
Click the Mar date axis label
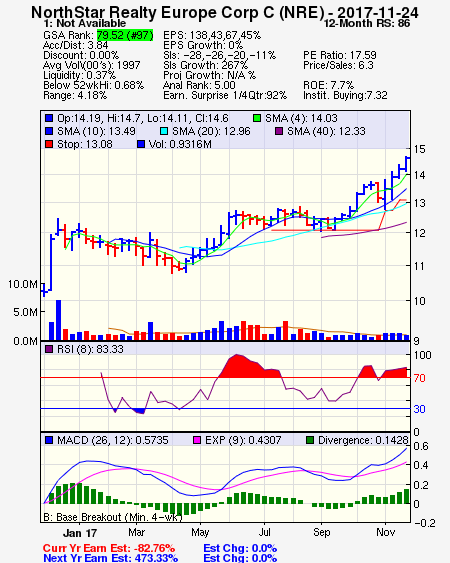pyautogui.click(x=136, y=532)
